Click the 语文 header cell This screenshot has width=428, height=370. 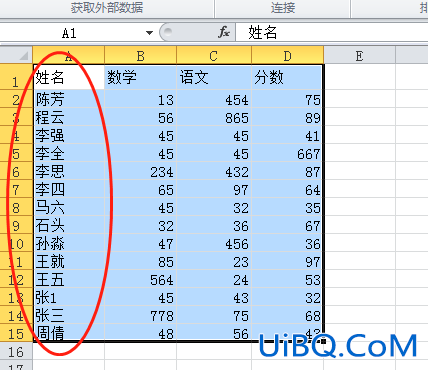pyautogui.click(x=214, y=77)
